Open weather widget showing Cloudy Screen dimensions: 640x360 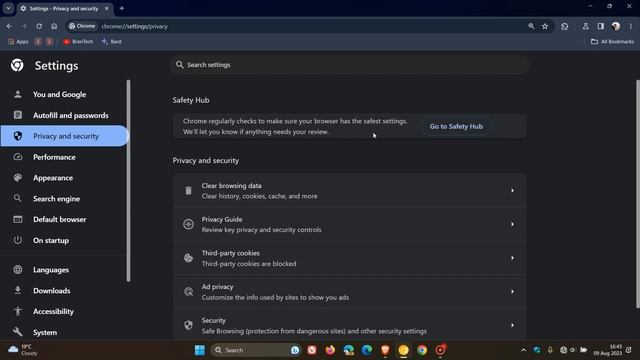[x=23, y=350]
